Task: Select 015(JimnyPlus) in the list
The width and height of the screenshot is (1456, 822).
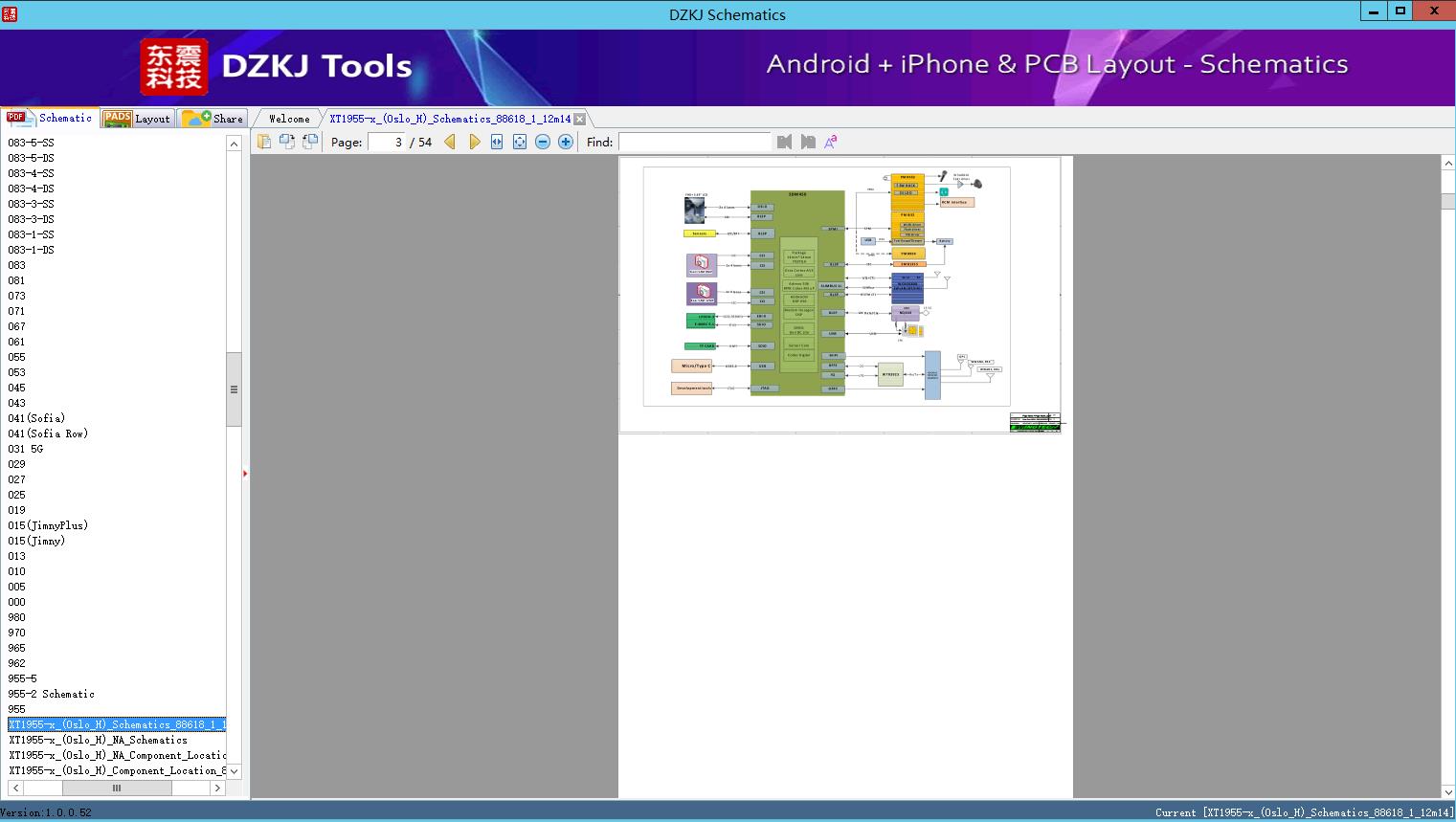Action: point(48,525)
